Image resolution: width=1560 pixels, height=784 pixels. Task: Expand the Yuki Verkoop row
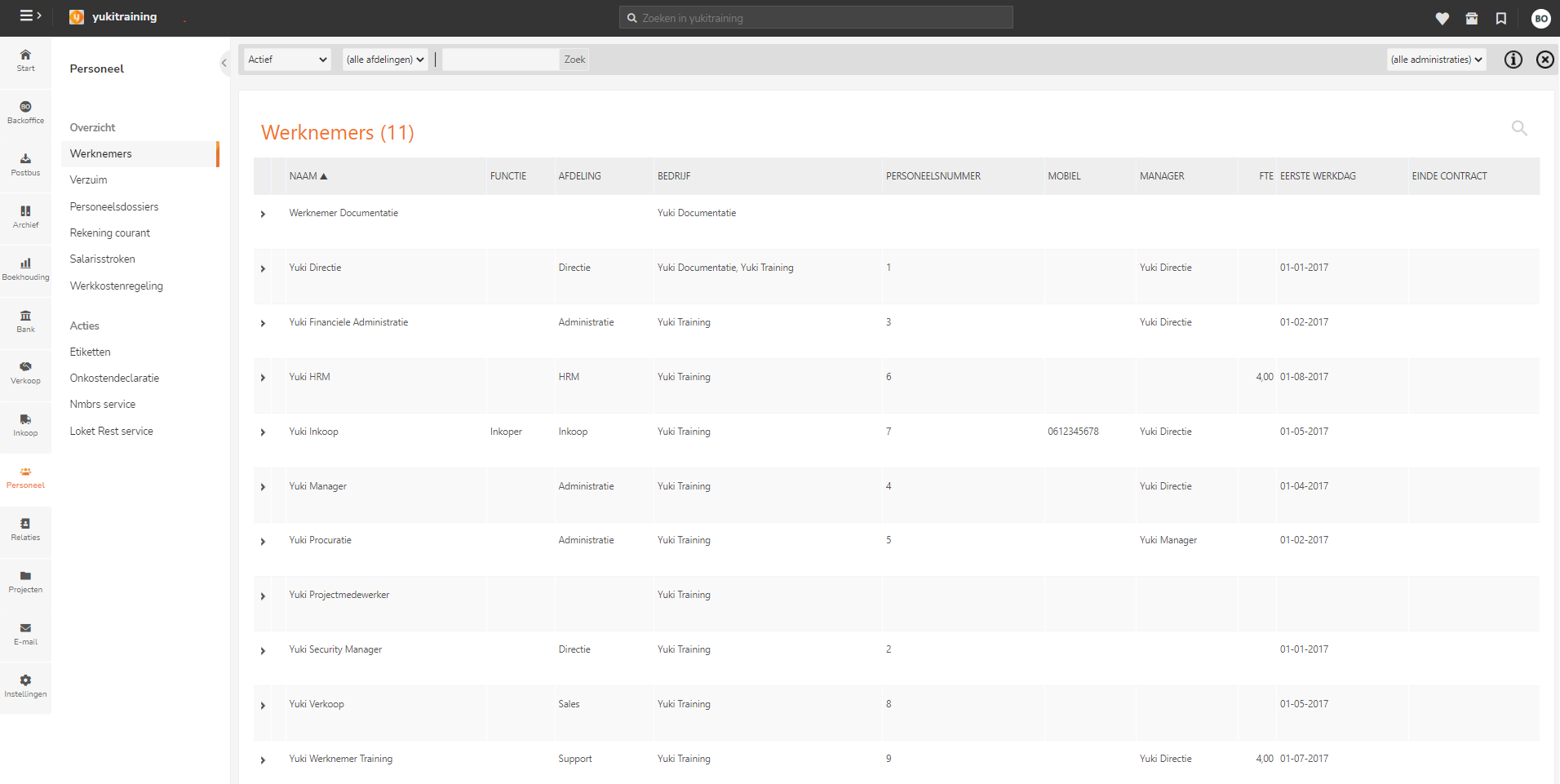[x=263, y=706]
